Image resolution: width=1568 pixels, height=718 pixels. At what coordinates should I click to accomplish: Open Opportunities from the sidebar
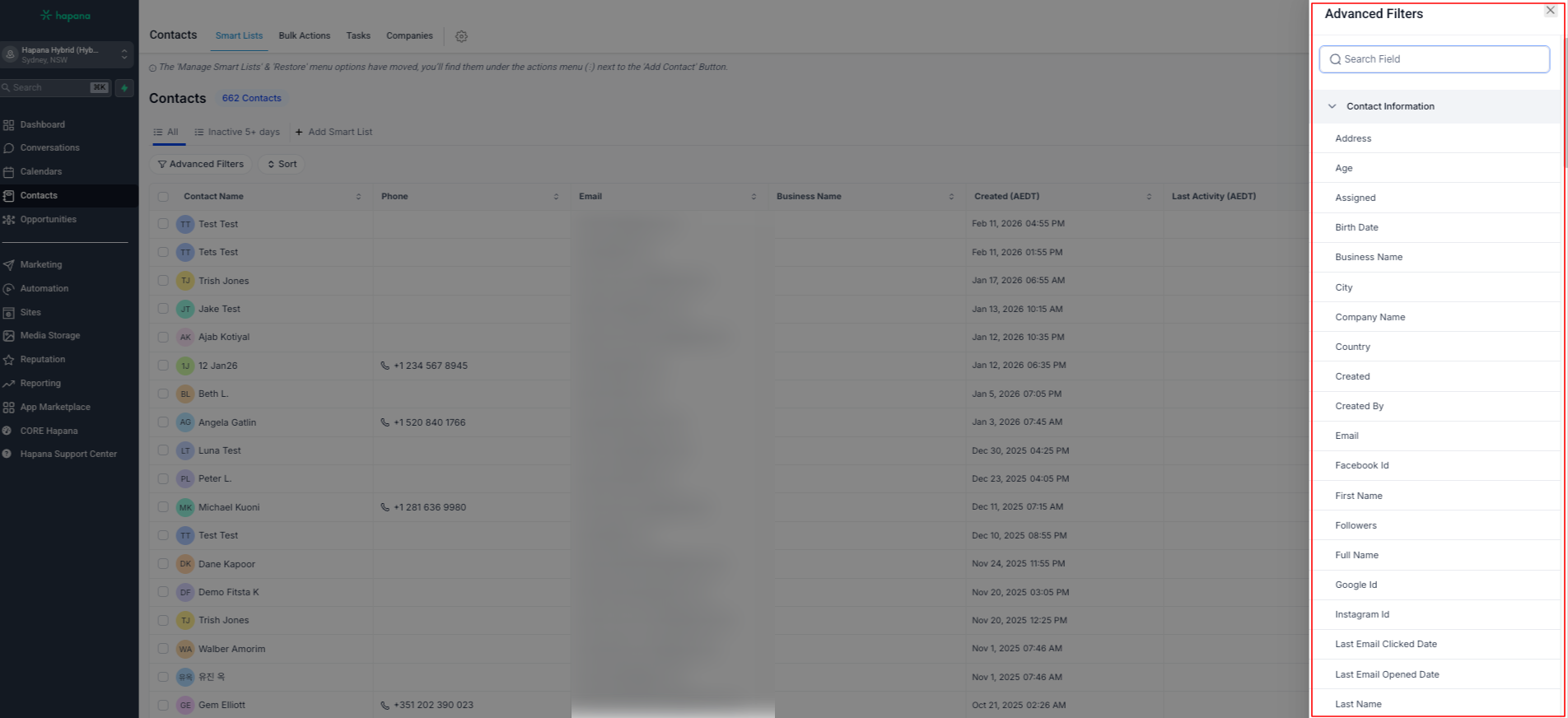tap(48, 220)
